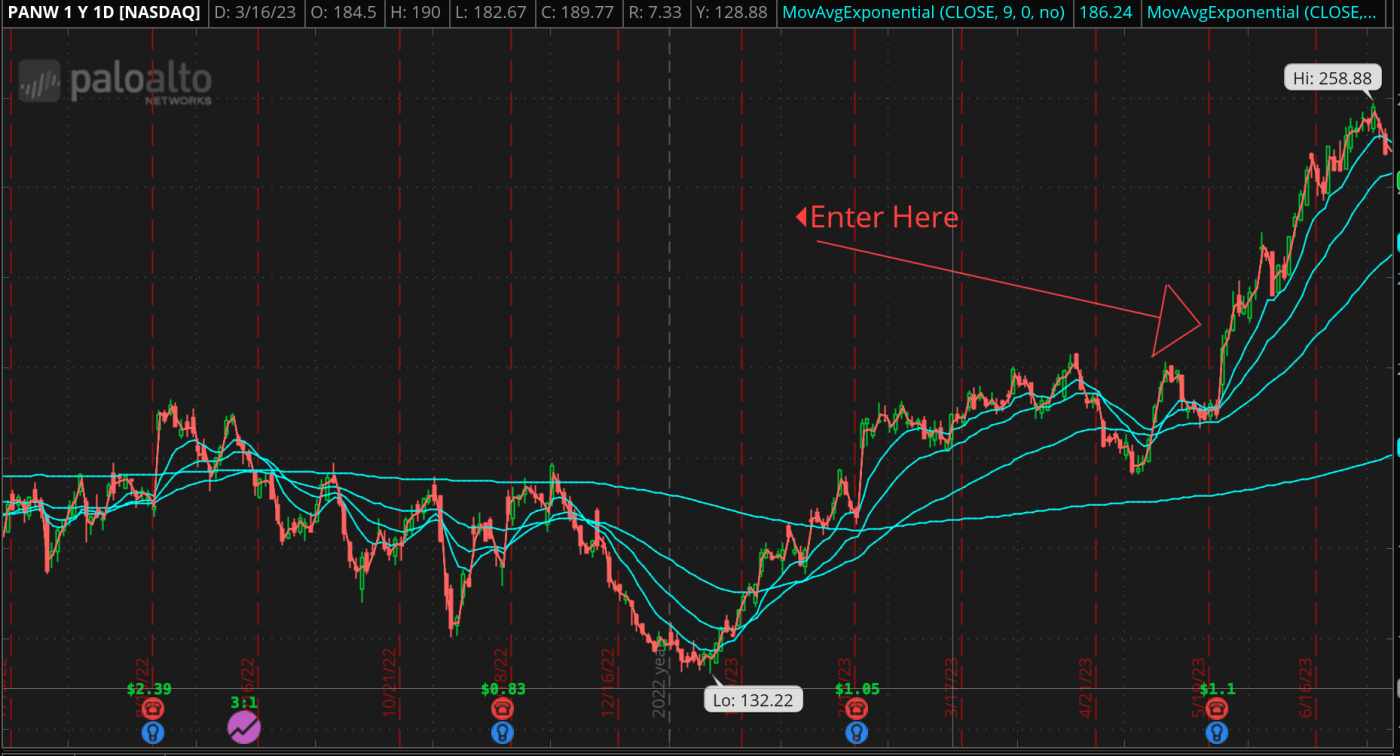Click the PANW 1 Y 1D [NASDAQ] symbol label
Viewport: 1400px width, 756px height.
coord(103,13)
